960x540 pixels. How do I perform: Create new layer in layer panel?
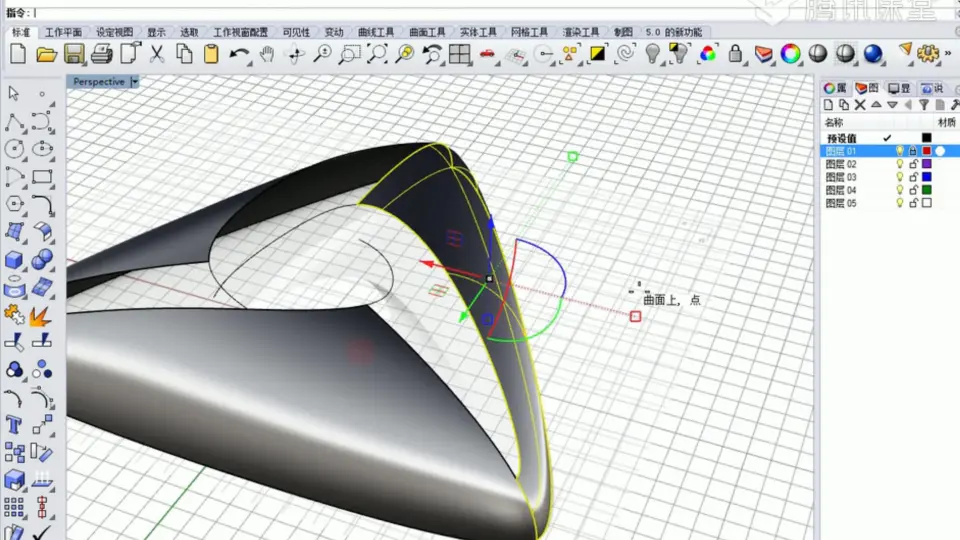click(828, 105)
